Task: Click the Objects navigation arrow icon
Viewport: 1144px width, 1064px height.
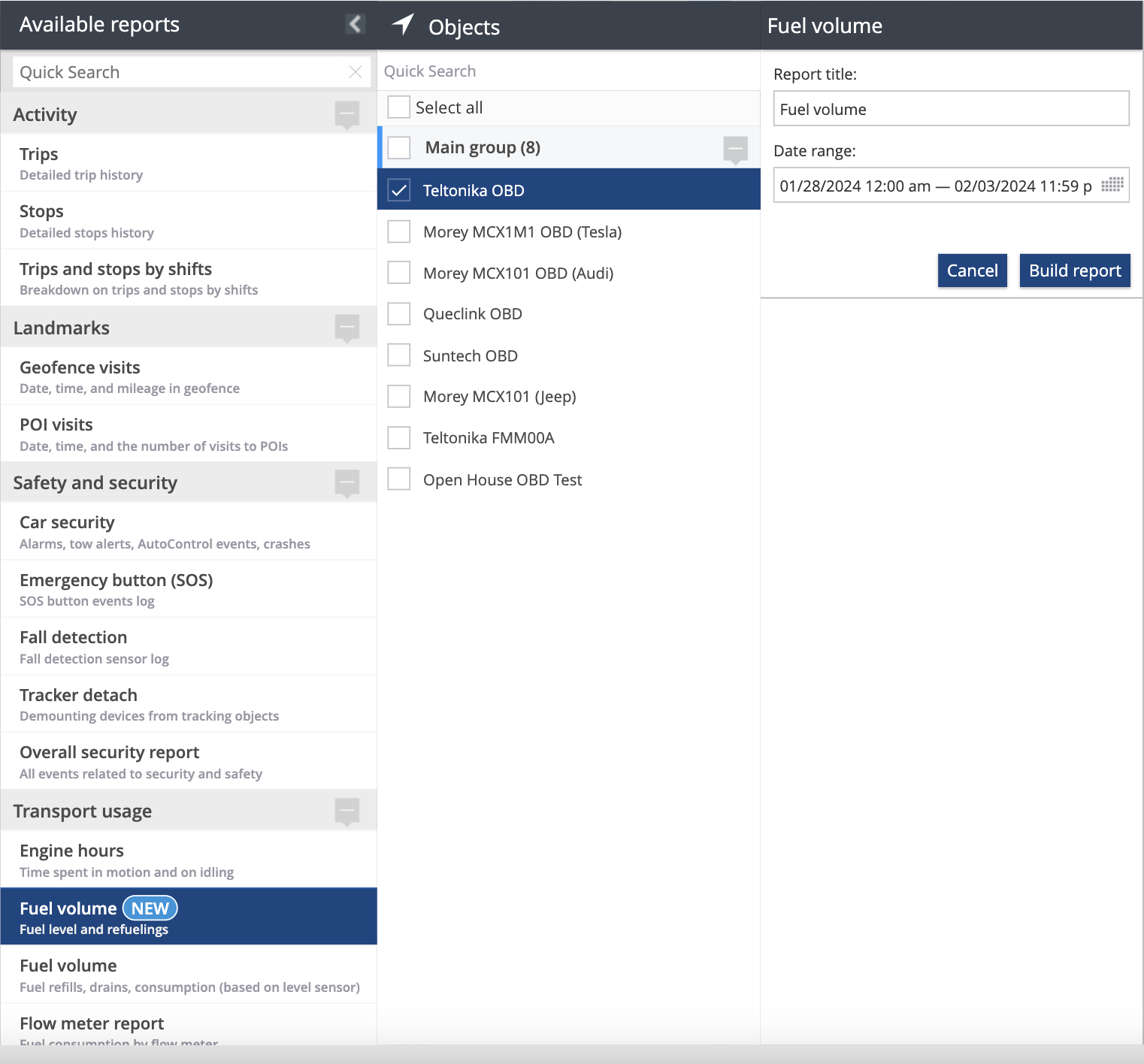Action: pos(403,24)
